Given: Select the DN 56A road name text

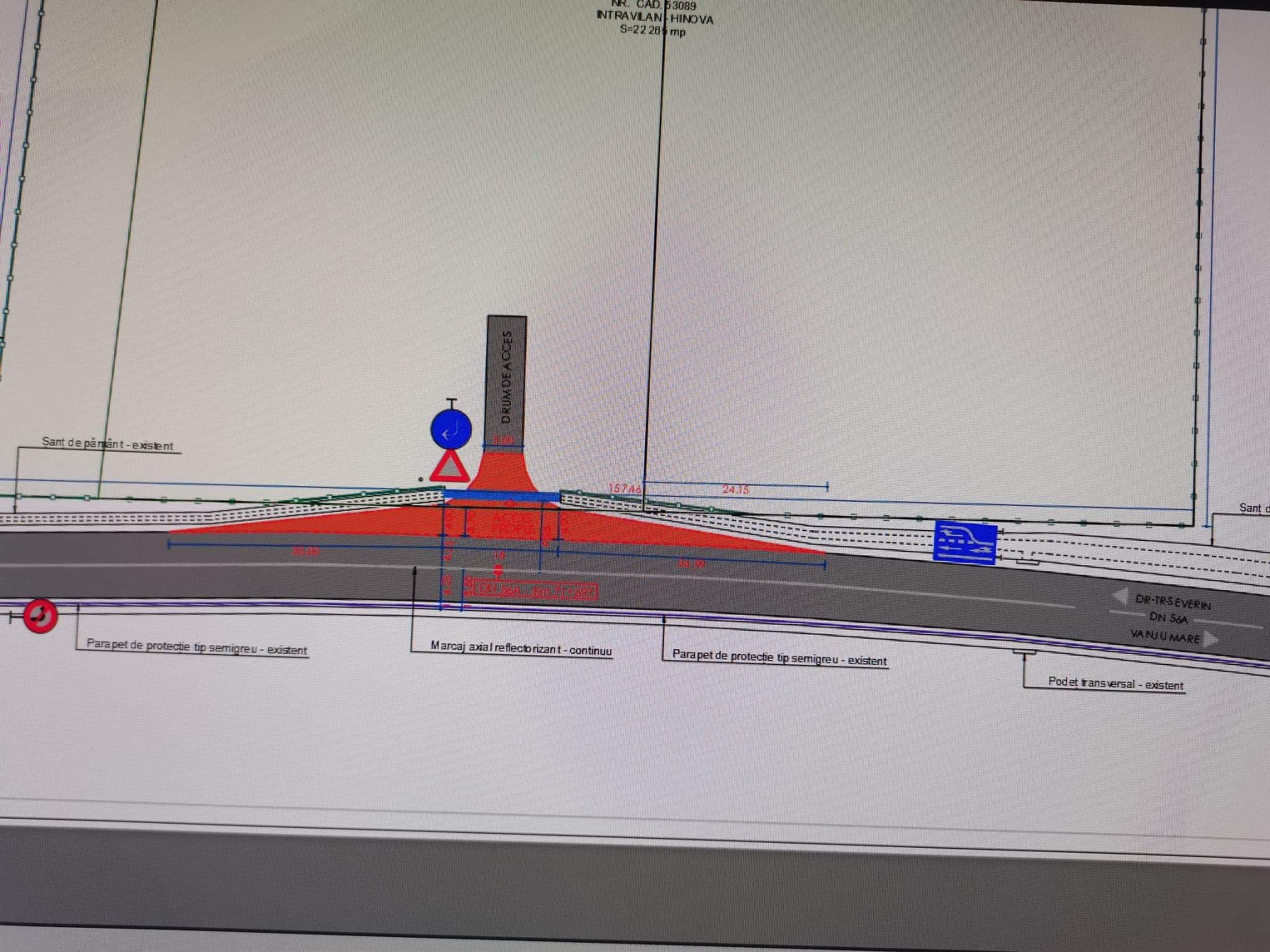Looking at the screenshot, I should pyautogui.click(x=1168, y=617).
